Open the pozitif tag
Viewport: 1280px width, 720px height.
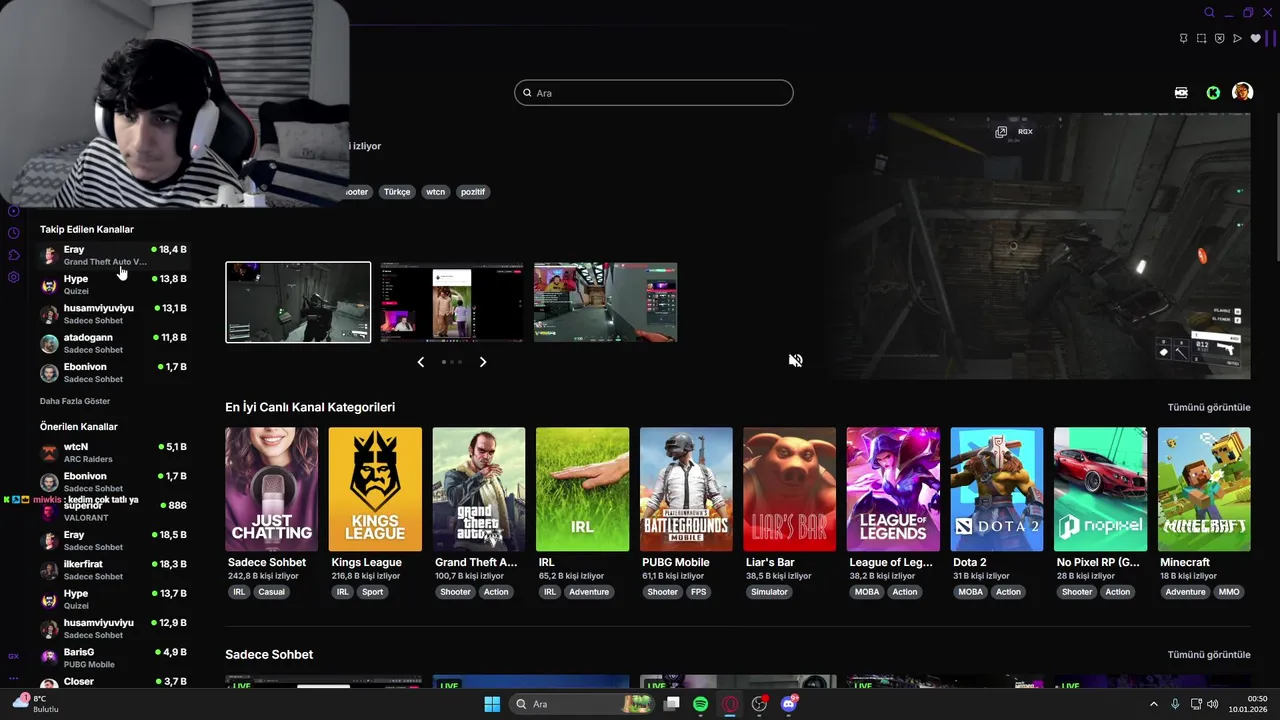[x=473, y=192]
